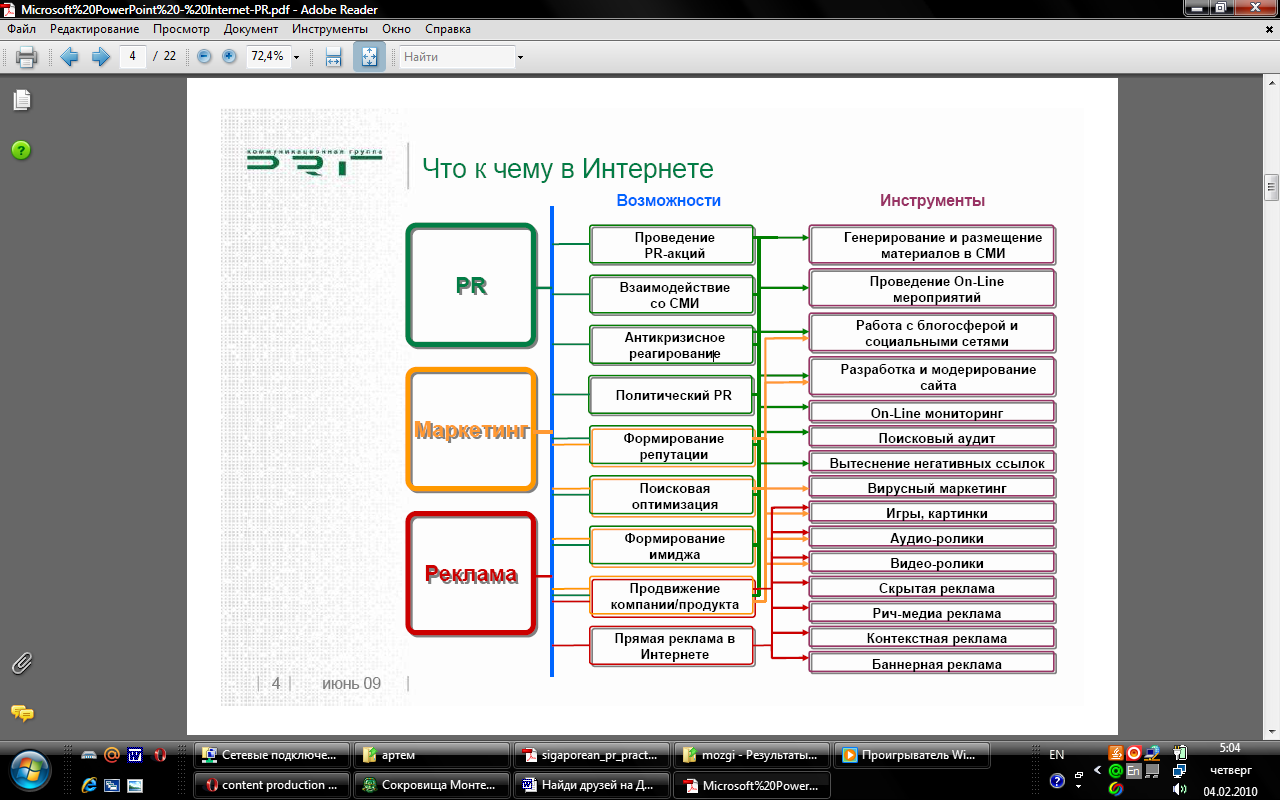Viewport: 1280px width, 800px height.
Task: Expand the zoom percentage dropdown arrow
Action: (x=297, y=58)
